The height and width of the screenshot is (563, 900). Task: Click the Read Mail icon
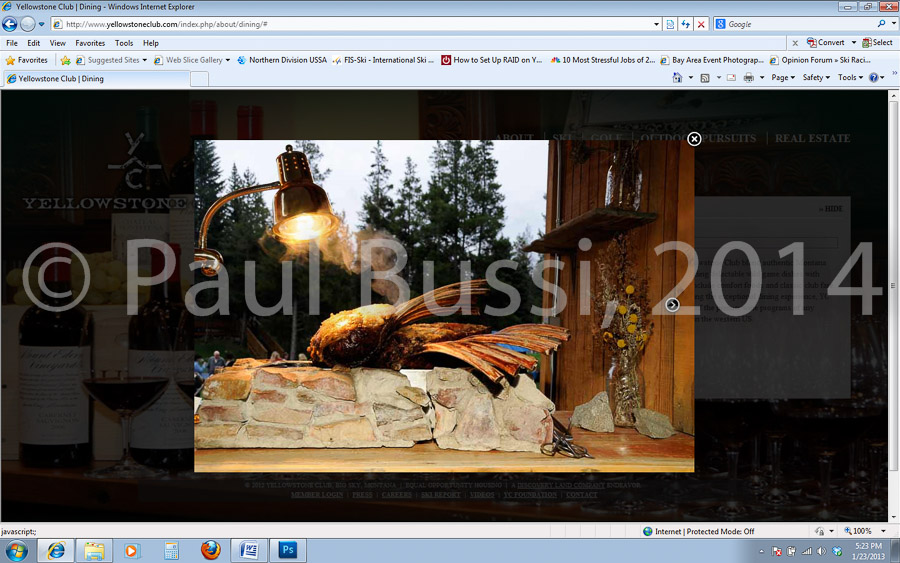pos(731,77)
